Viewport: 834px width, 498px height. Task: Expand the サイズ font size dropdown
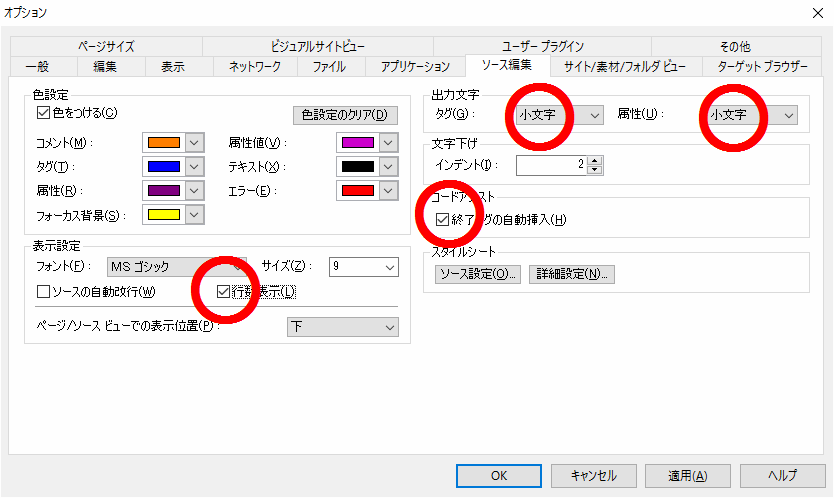click(389, 267)
